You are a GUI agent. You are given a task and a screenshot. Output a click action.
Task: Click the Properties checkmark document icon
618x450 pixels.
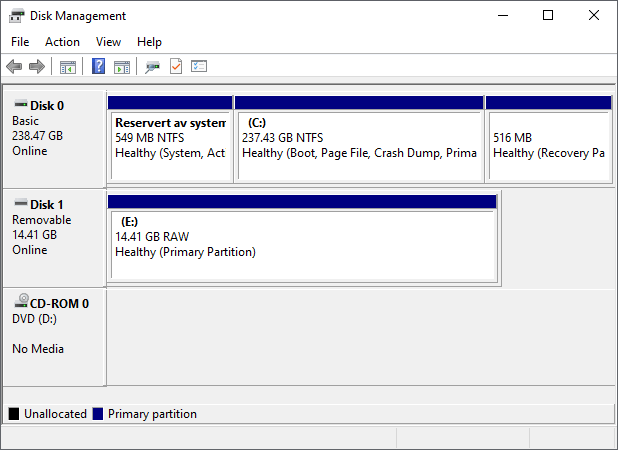pos(176,66)
